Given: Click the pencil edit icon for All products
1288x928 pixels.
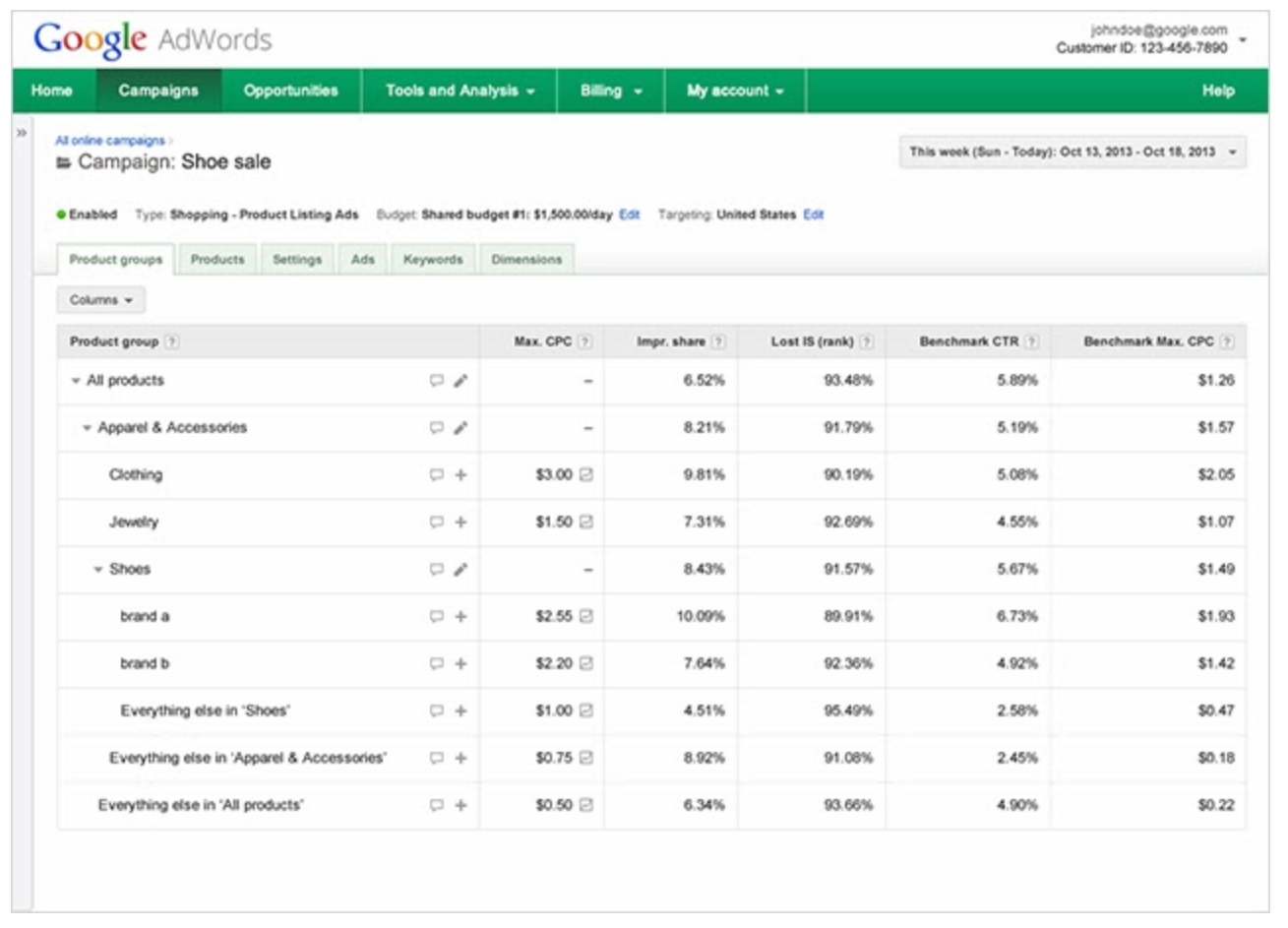Looking at the screenshot, I should pos(460,381).
